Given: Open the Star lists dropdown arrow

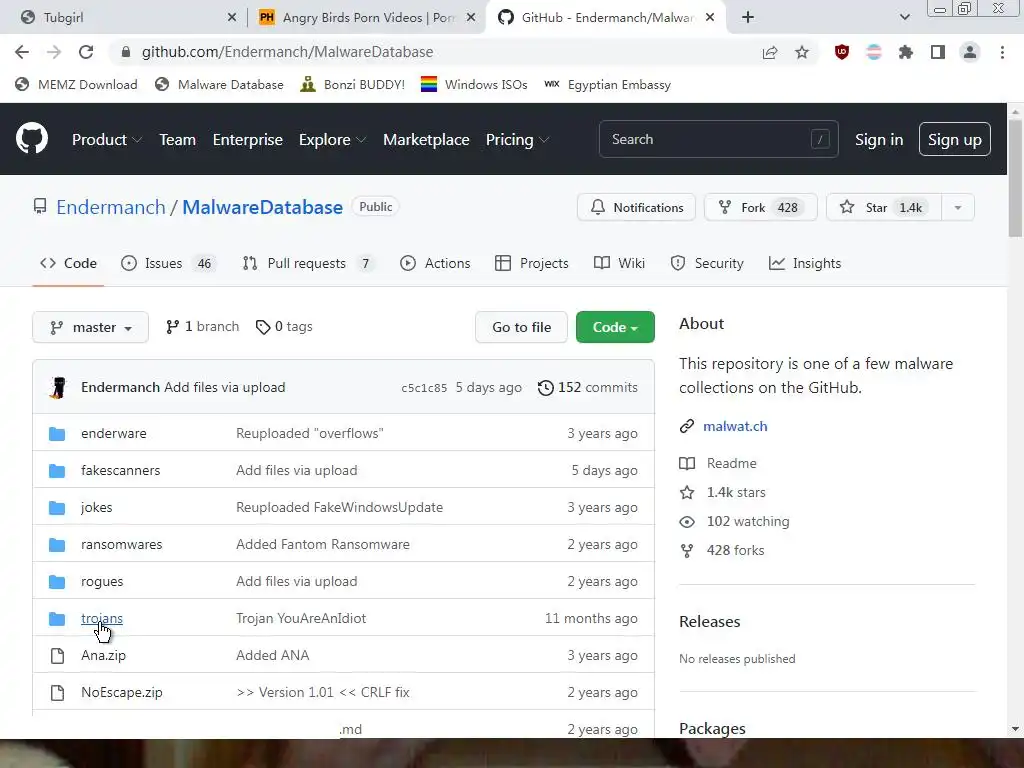Looking at the screenshot, I should click(958, 208).
